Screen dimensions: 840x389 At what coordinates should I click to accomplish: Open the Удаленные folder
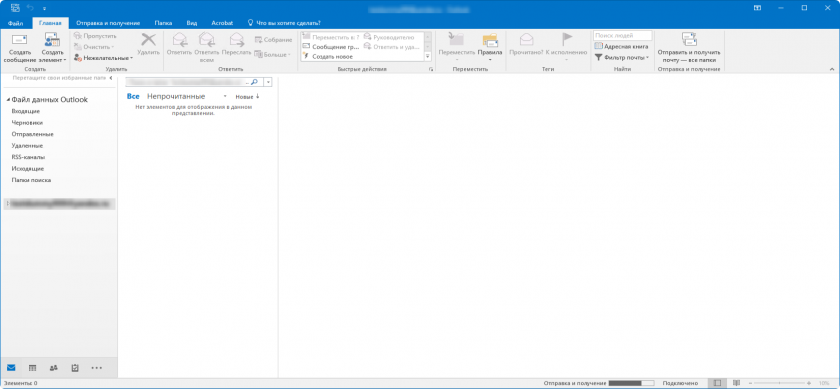click(x=27, y=146)
